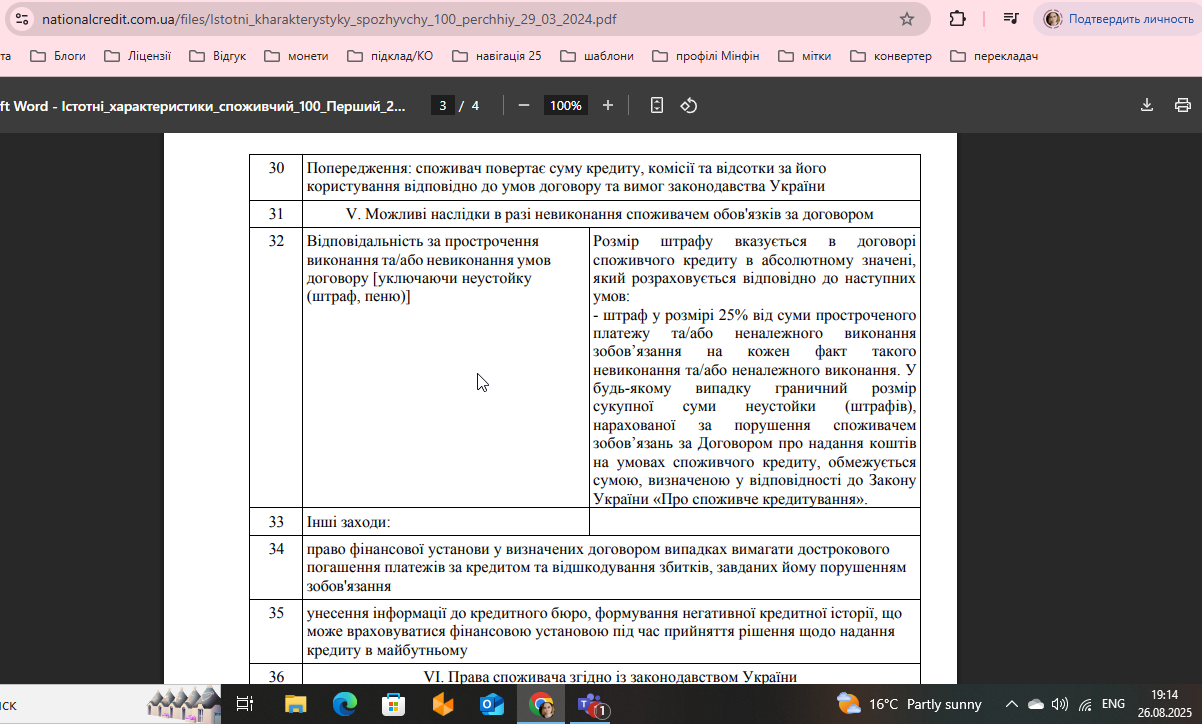Screen dimensions: 1202x724
Task: Open the монети bookmarks folder
Action: [296, 56]
